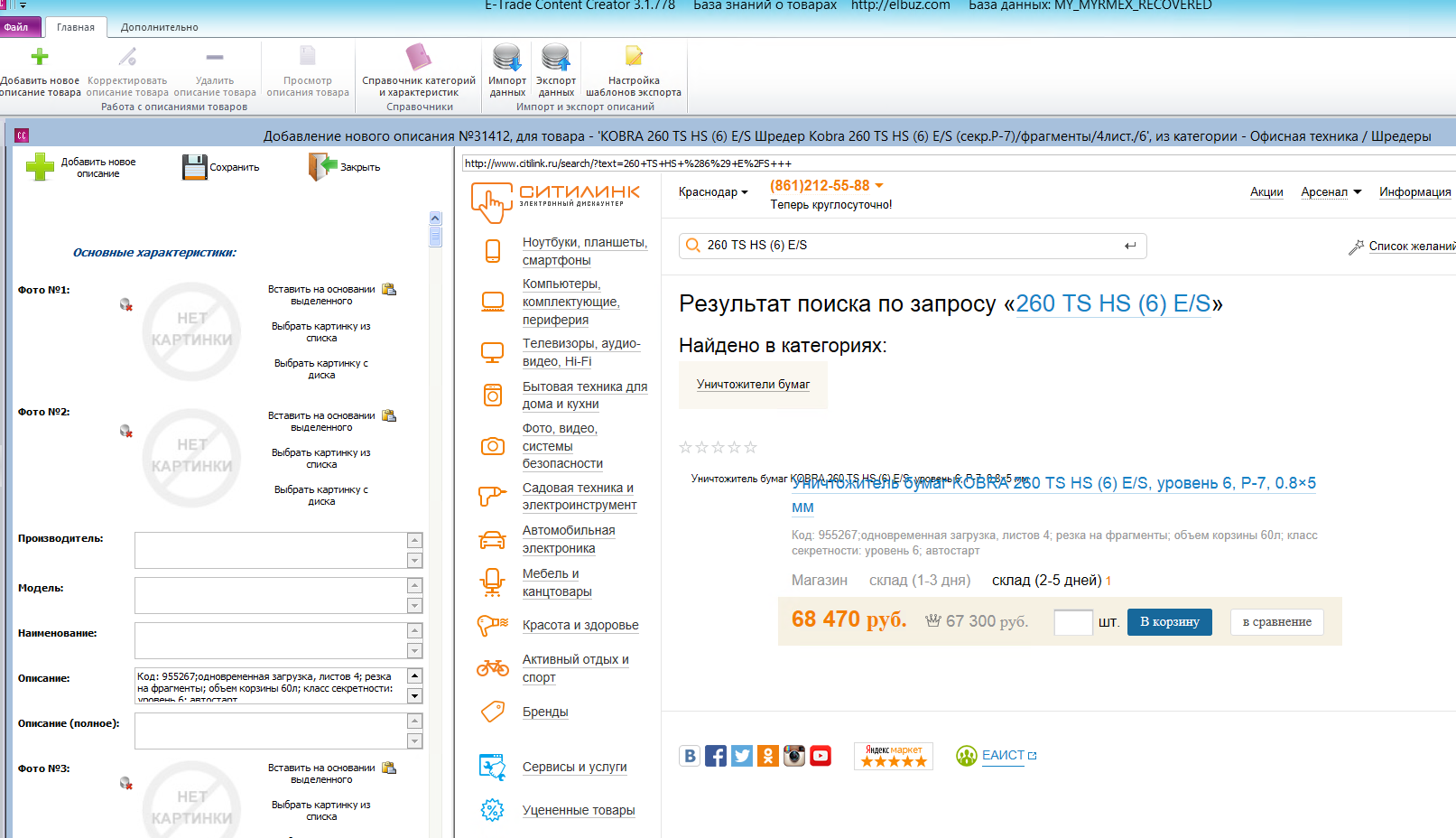
Task: Open the VK social network icon
Action: (x=690, y=756)
